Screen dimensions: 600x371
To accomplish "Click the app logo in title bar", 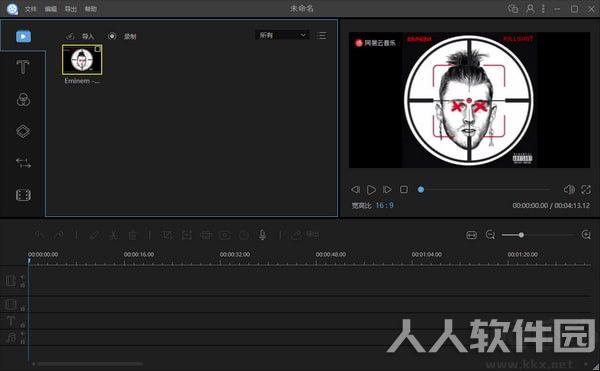I will pyautogui.click(x=12, y=8).
